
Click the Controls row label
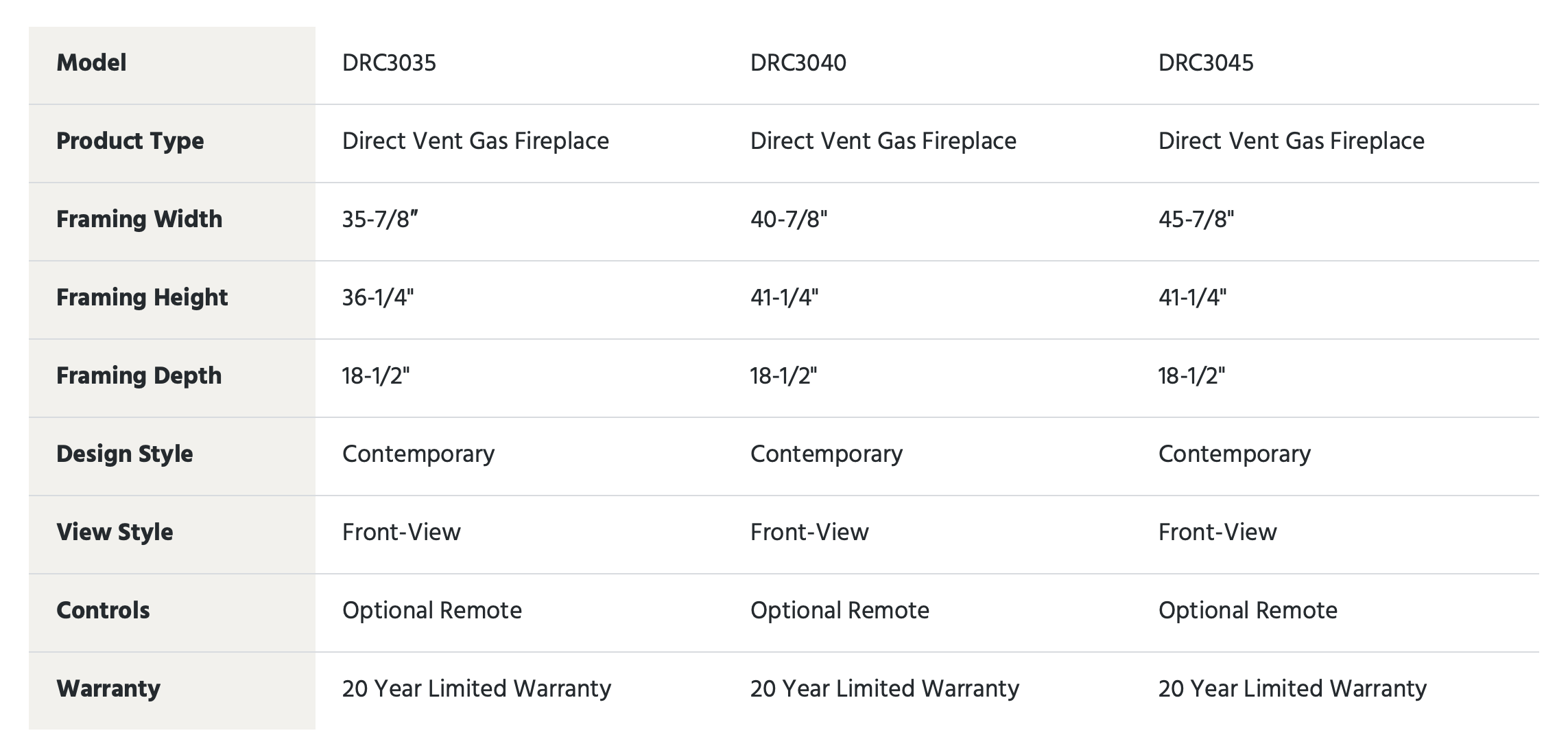point(103,611)
